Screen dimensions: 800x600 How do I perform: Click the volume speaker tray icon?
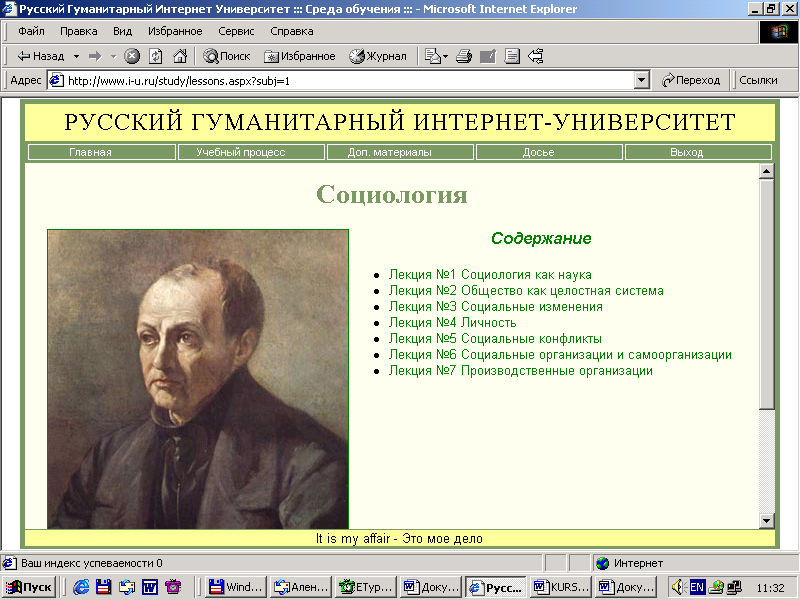677,587
